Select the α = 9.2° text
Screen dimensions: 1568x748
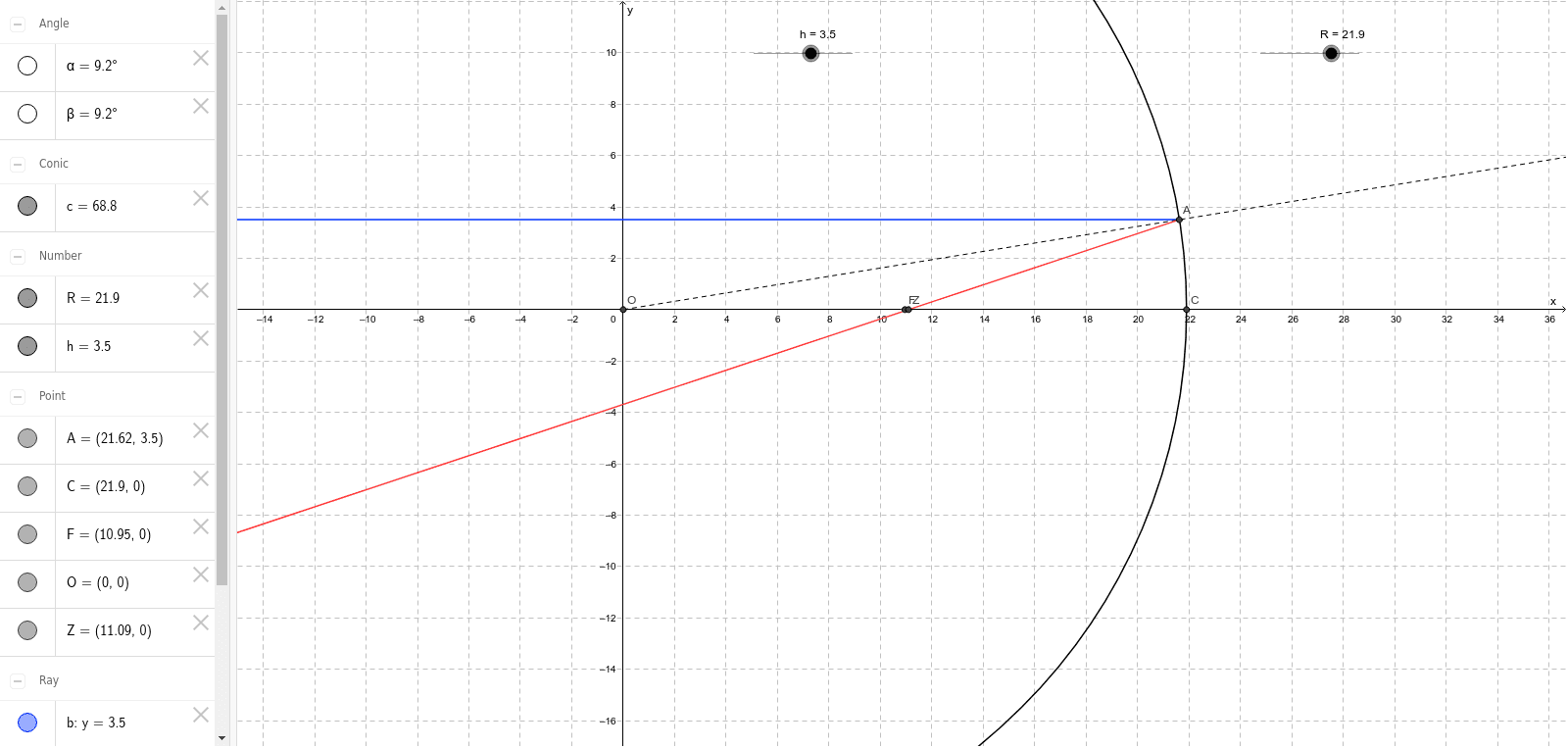[91, 66]
